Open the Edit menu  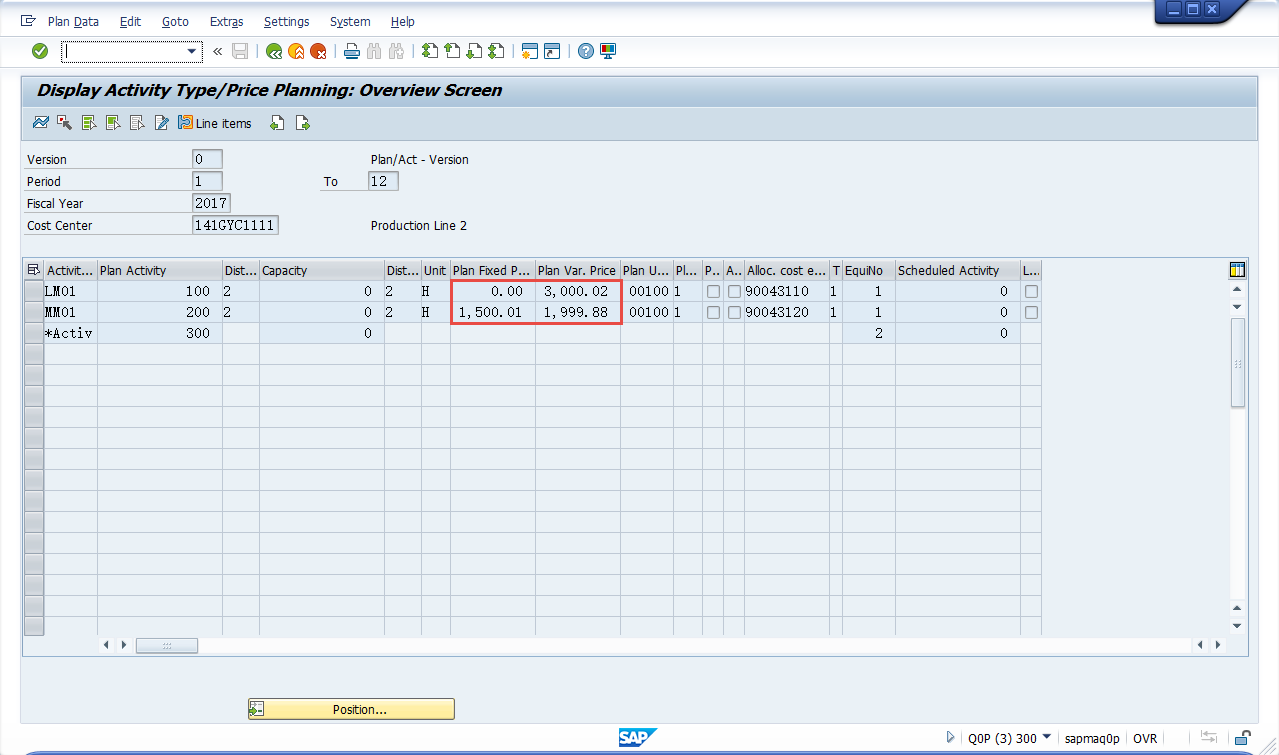[130, 21]
